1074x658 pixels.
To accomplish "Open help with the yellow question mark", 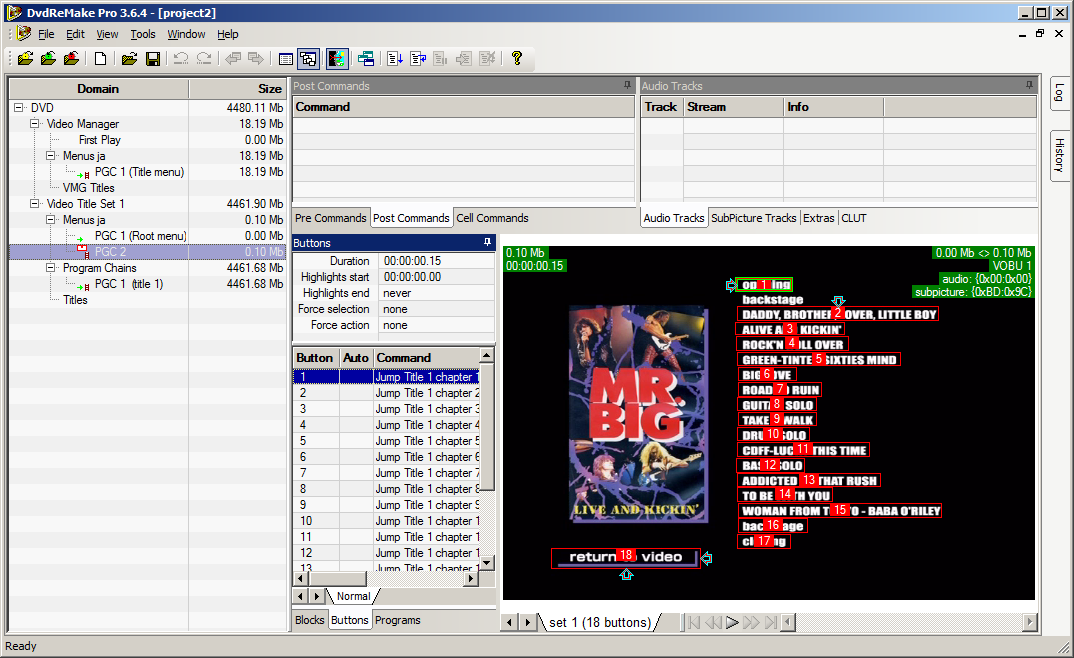I will [517, 58].
